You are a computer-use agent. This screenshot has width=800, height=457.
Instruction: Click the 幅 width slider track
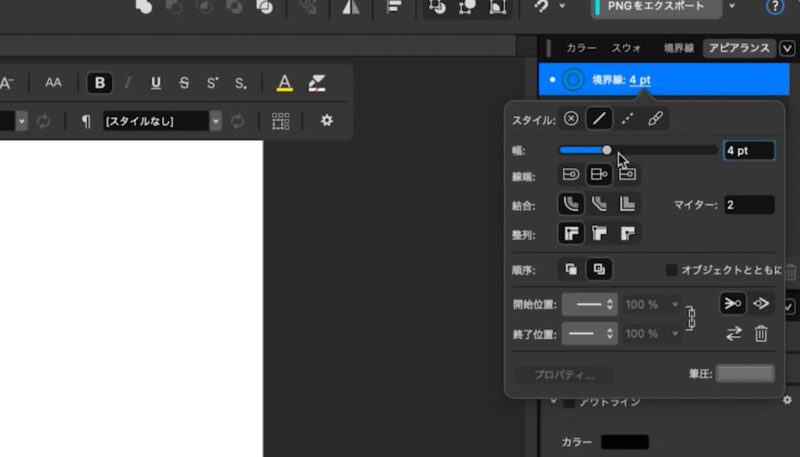tap(638, 150)
